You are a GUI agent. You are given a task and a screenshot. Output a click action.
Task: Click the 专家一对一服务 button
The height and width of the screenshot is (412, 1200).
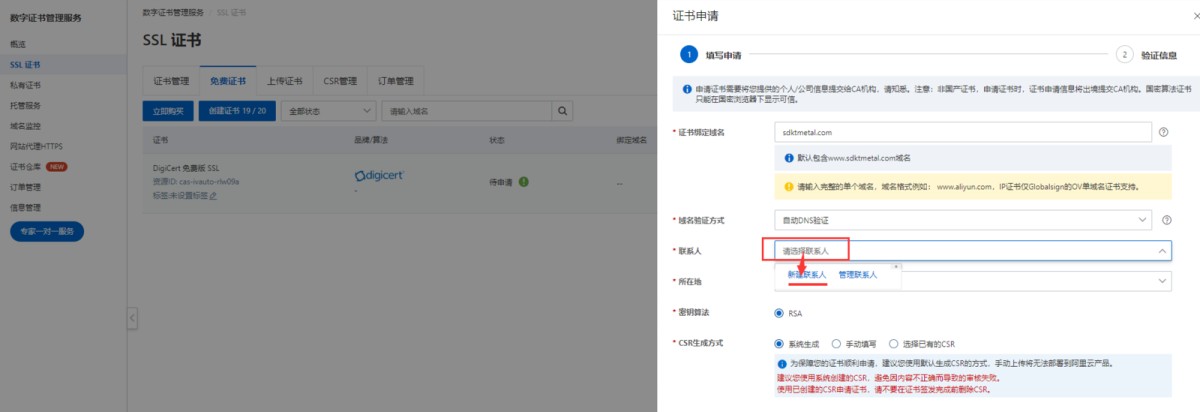(x=47, y=231)
